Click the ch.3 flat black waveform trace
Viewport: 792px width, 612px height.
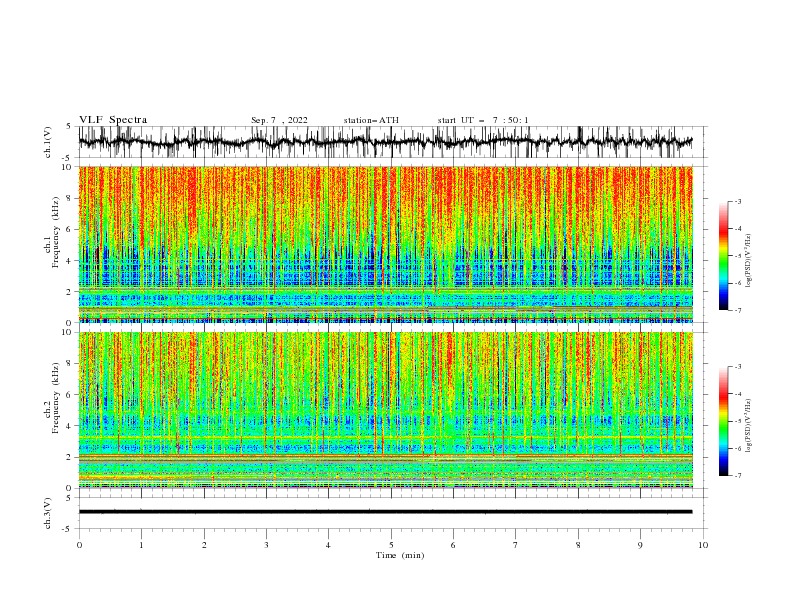385,512
